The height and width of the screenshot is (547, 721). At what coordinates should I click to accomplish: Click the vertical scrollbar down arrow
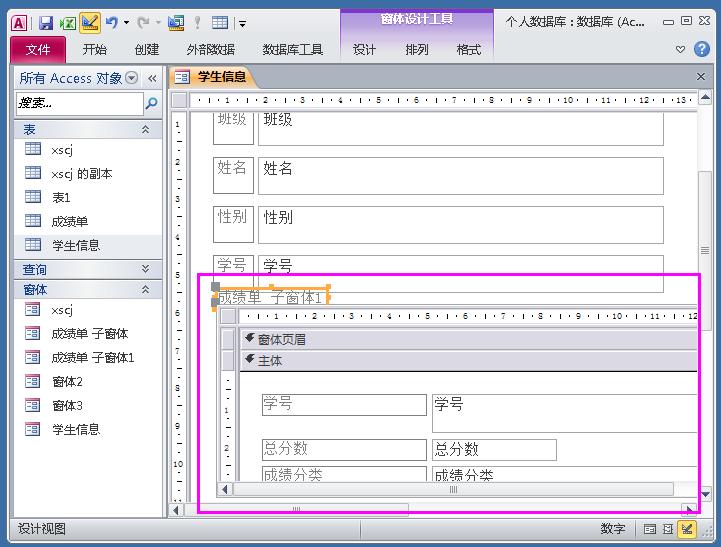point(705,494)
